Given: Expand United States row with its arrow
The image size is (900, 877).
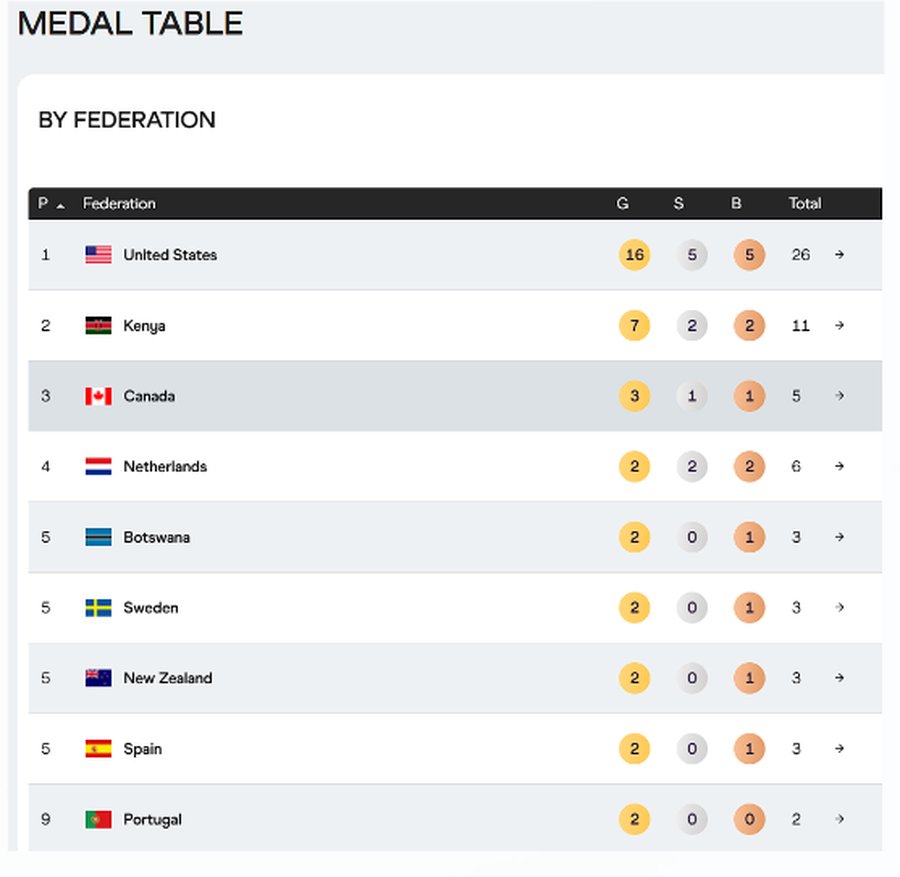Looking at the screenshot, I should pos(839,254).
